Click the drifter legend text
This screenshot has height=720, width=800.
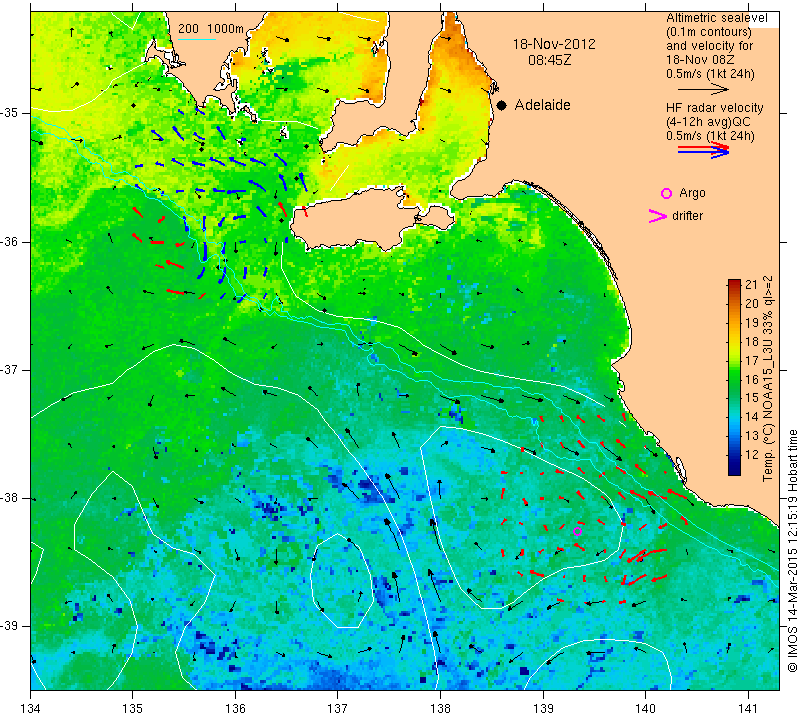pyautogui.click(x=687, y=216)
